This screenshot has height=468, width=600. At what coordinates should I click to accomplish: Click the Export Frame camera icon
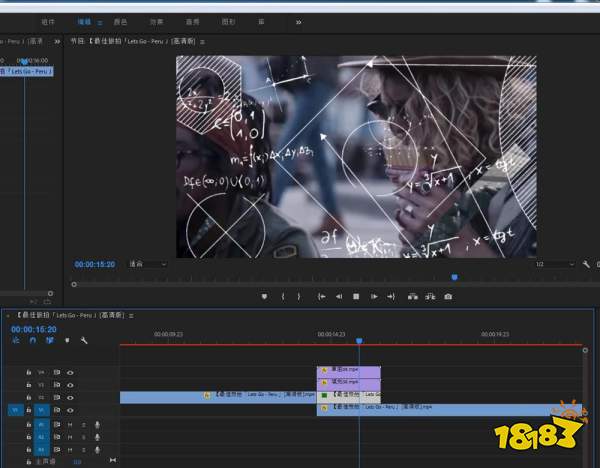coord(447,296)
